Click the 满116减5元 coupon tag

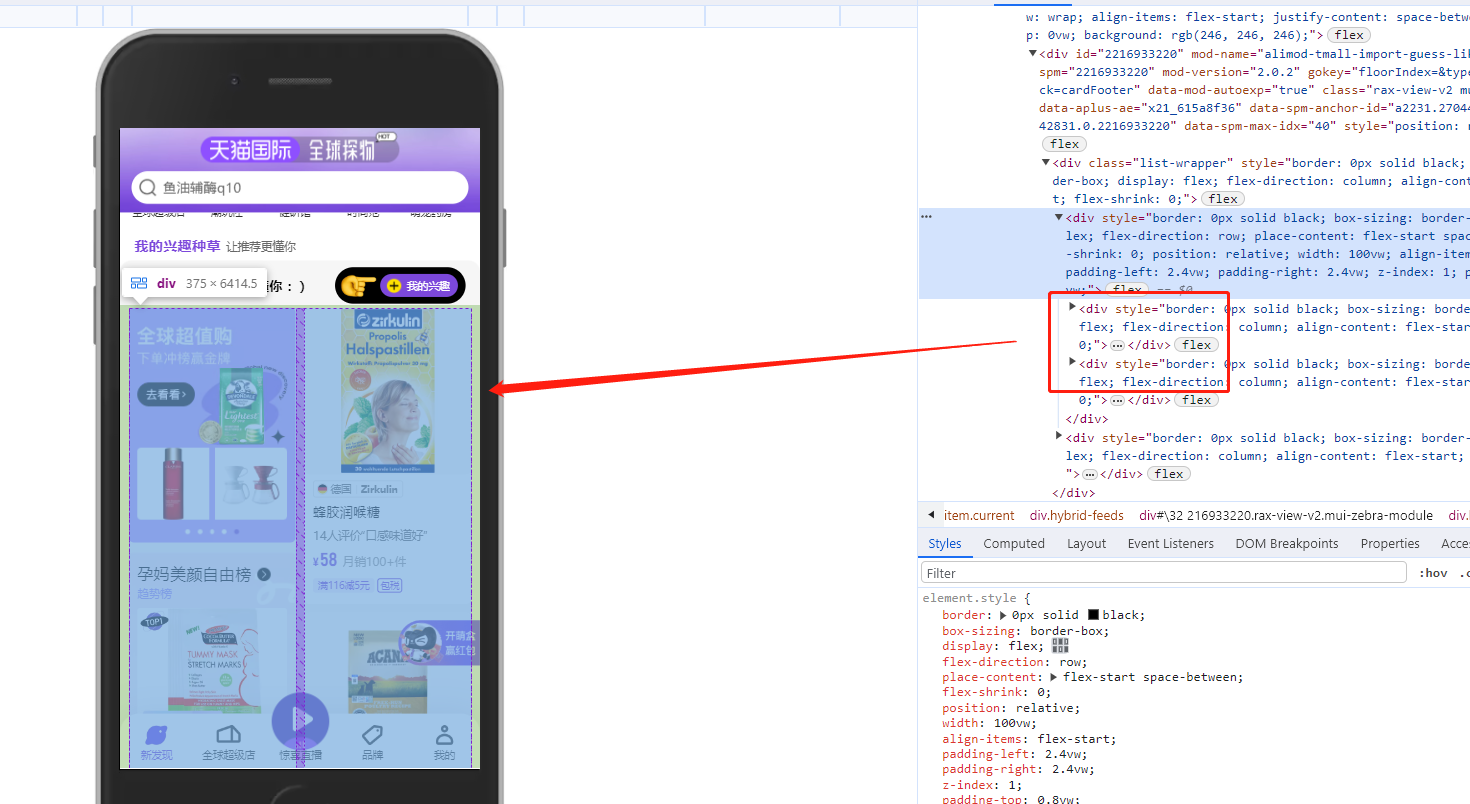(343, 585)
